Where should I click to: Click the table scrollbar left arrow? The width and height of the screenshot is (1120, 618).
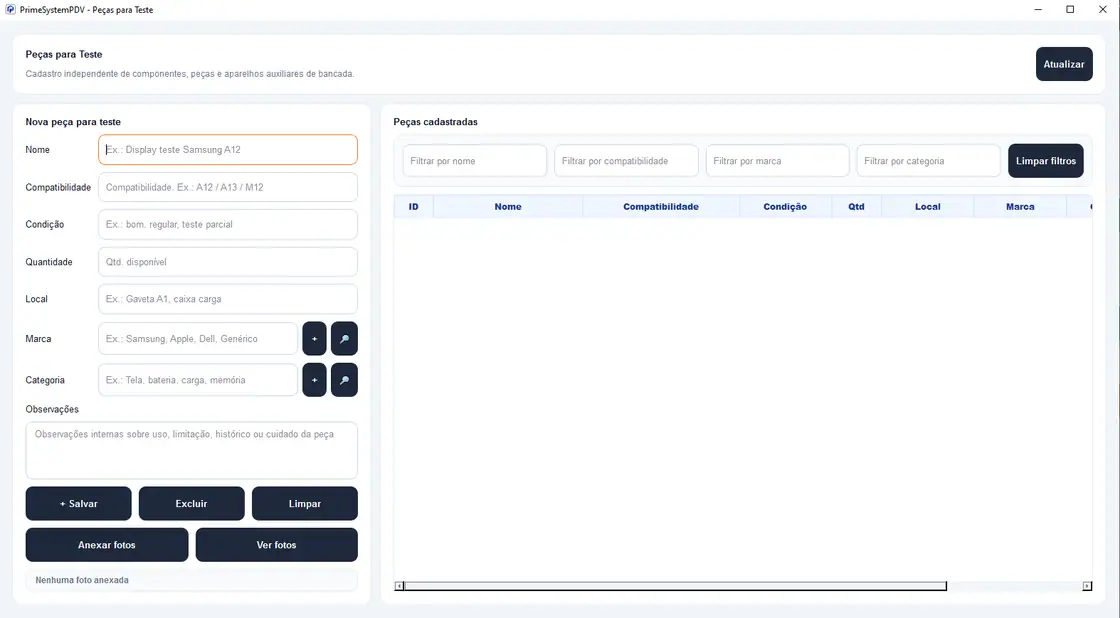pos(399,586)
